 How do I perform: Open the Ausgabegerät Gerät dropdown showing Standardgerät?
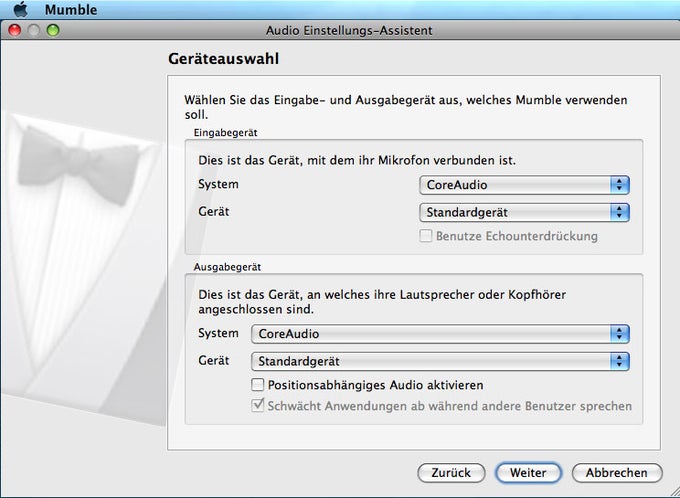coord(440,361)
